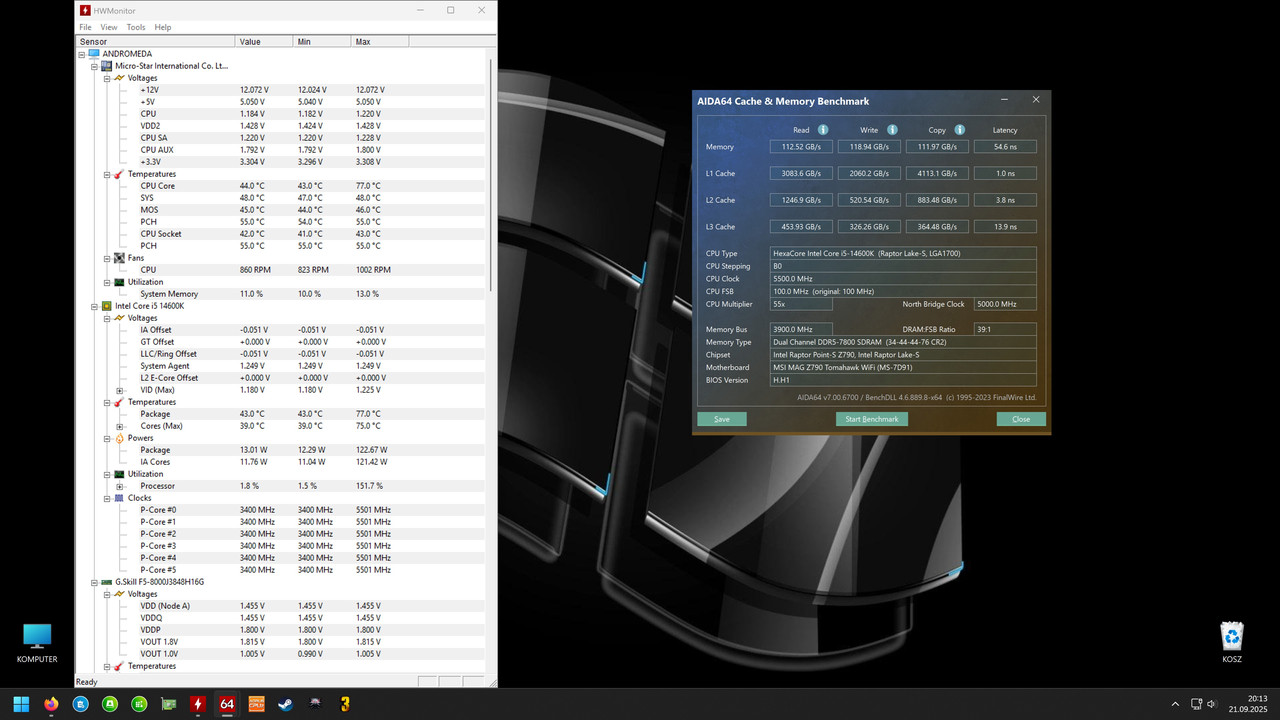This screenshot has height=720, width=1280.
Task: Expand the VID (Max) entry
Action: [x=119, y=390]
